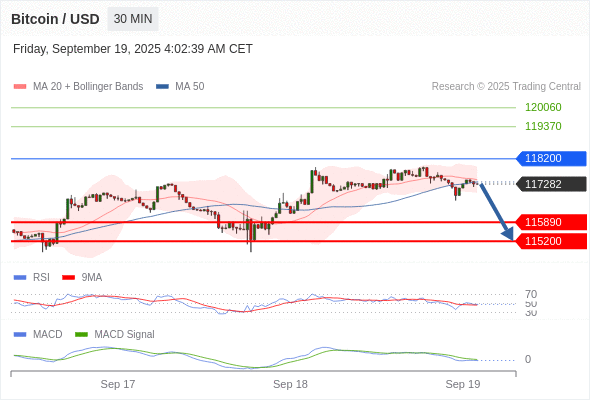The height and width of the screenshot is (400, 590).
Task: Click the Research © 2025 Trading Central text
Action: (x=506, y=87)
